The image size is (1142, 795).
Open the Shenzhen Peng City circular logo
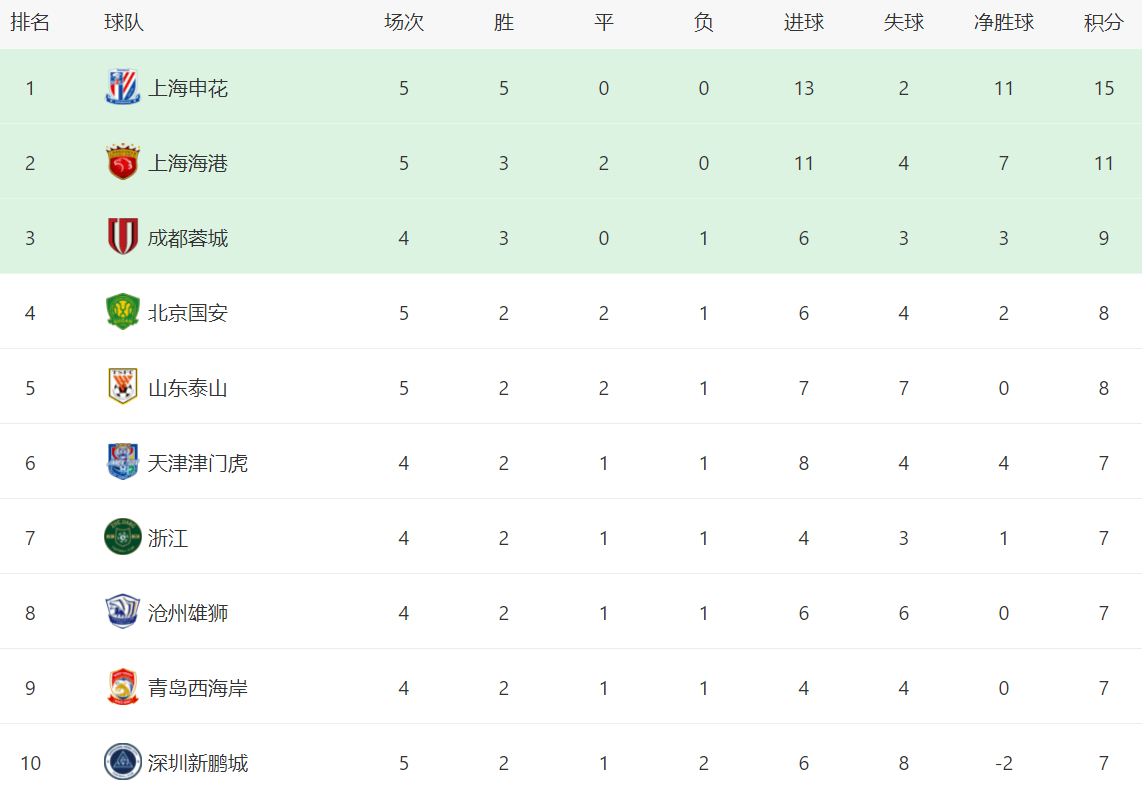122,762
